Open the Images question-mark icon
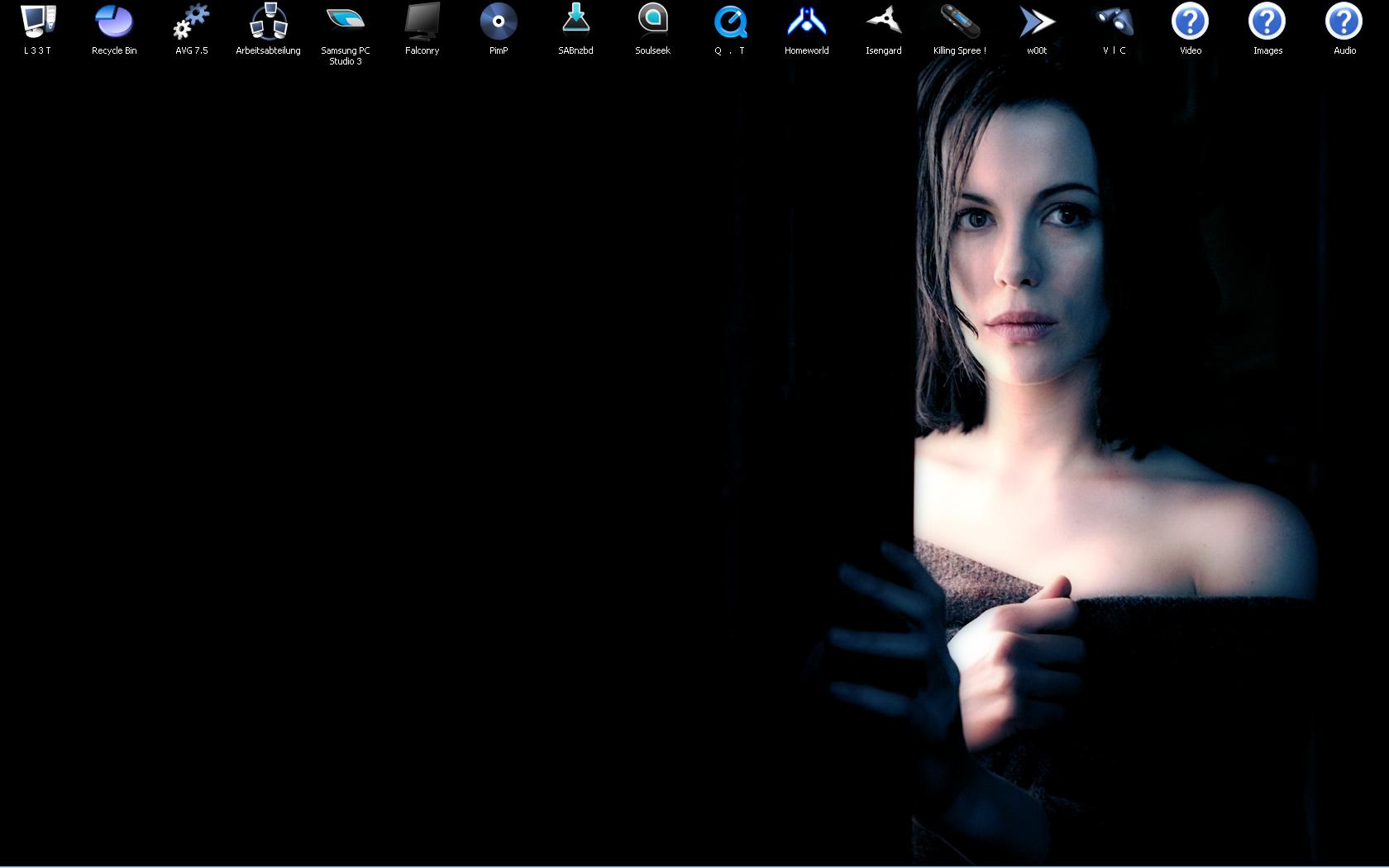This screenshot has height=868, width=1389. (x=1267, y=21)
